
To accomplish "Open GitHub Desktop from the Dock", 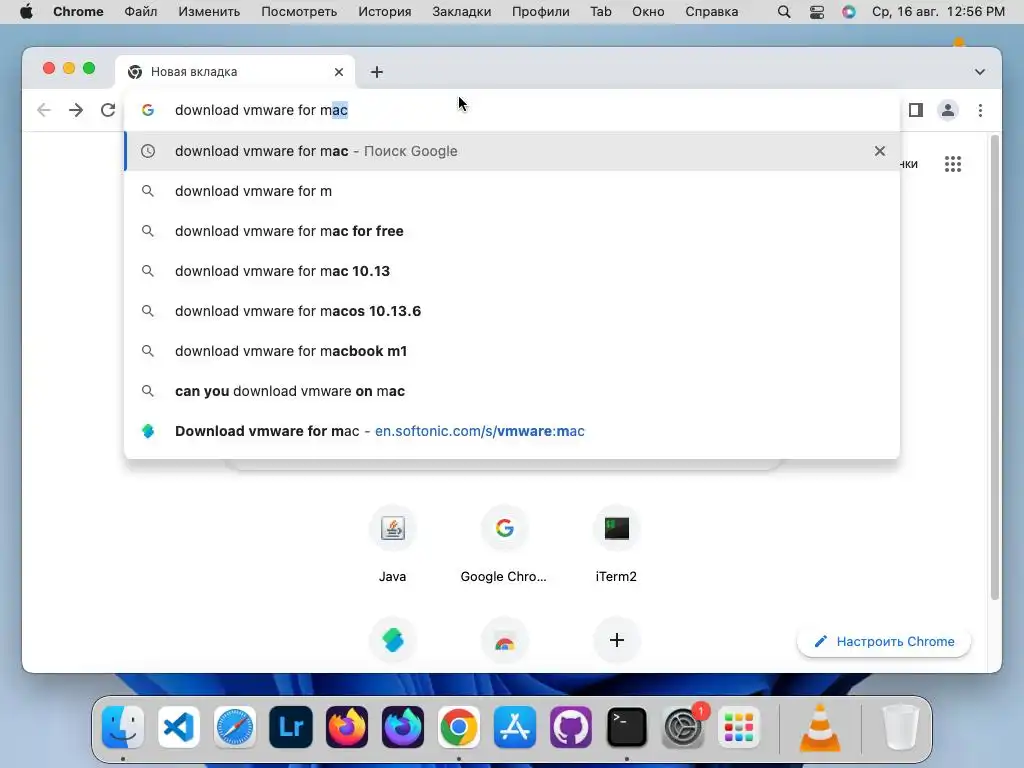I will (x=571, y=727).
